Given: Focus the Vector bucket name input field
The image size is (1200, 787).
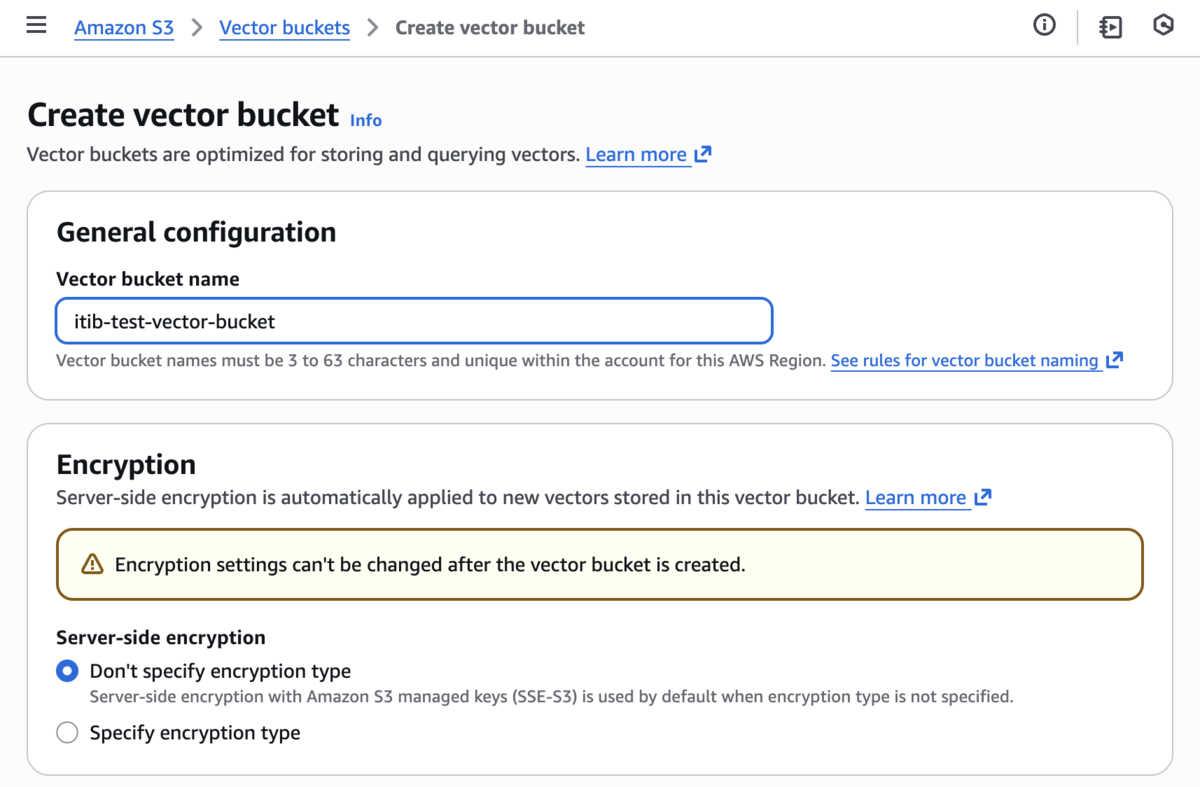Looking at the screenshot, I should [x=414, y=321].
